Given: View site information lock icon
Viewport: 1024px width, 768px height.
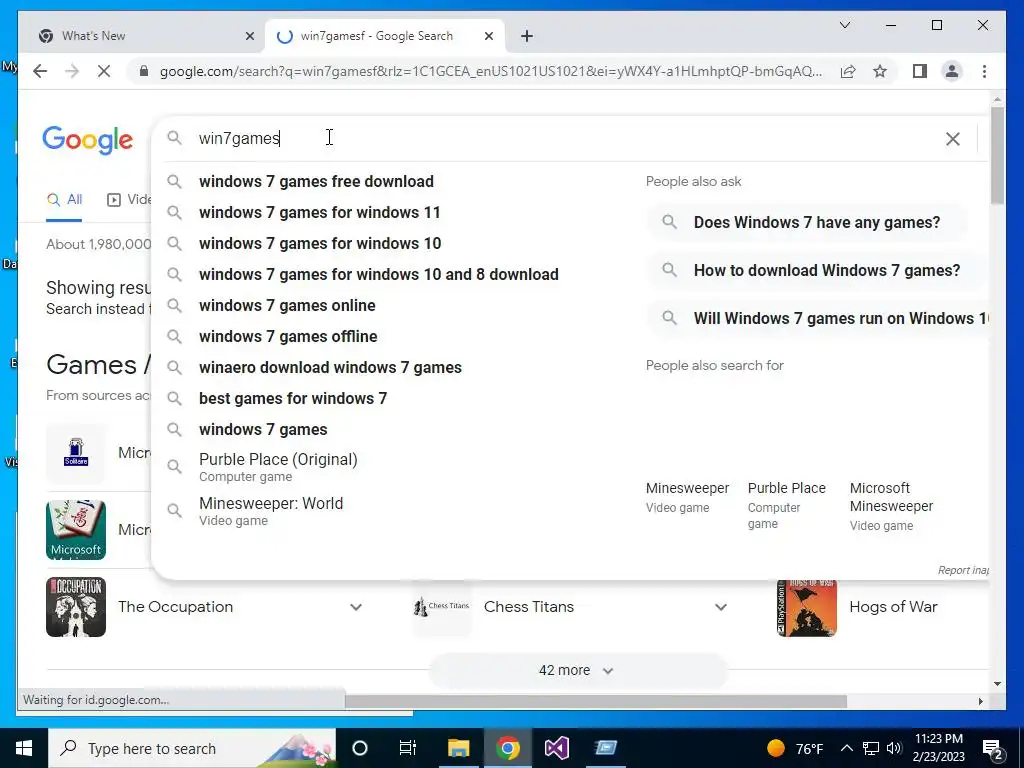Looking at the screenshot, I should (144, 71).
